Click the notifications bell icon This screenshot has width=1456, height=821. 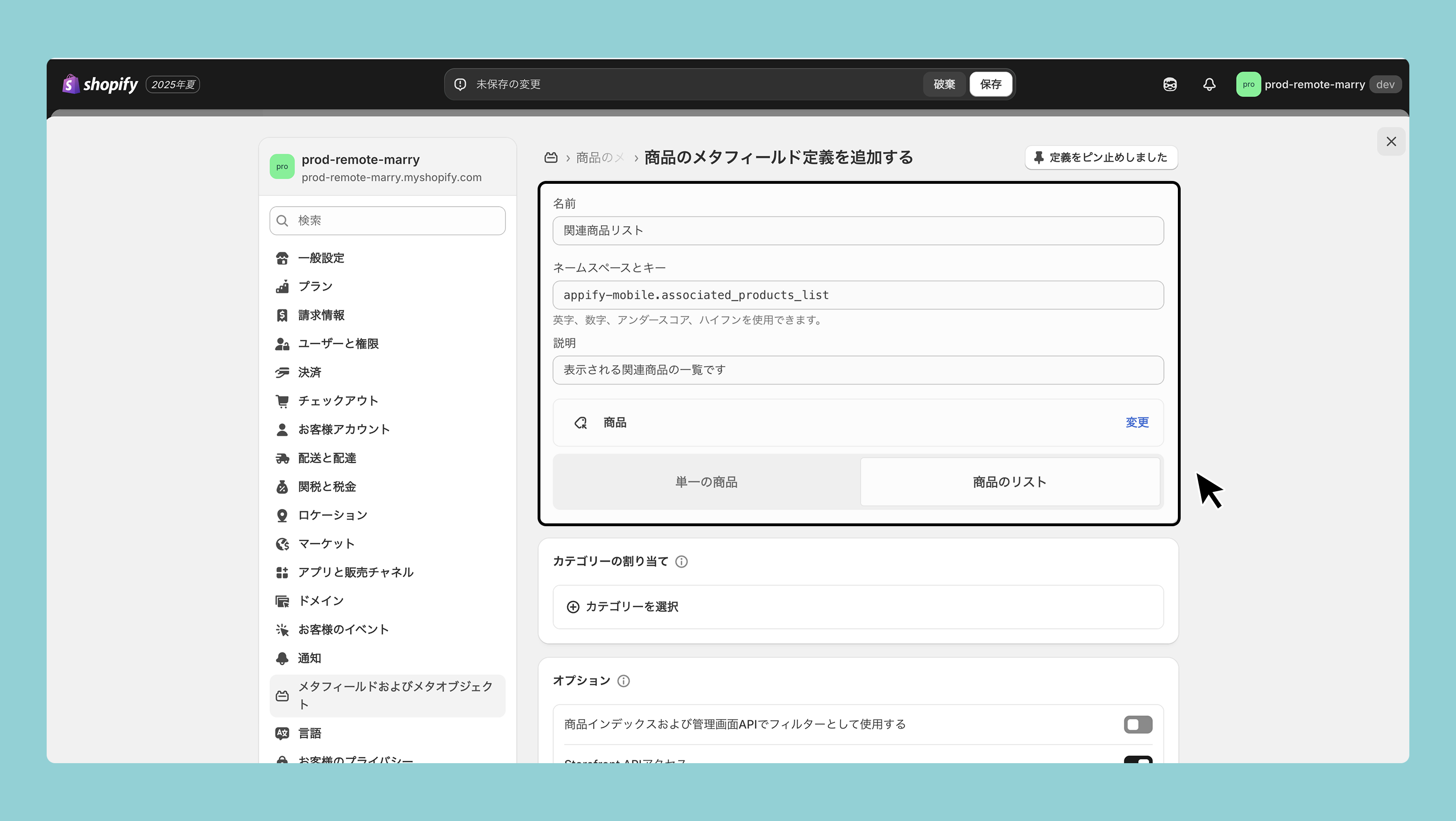pos(1209,84)
